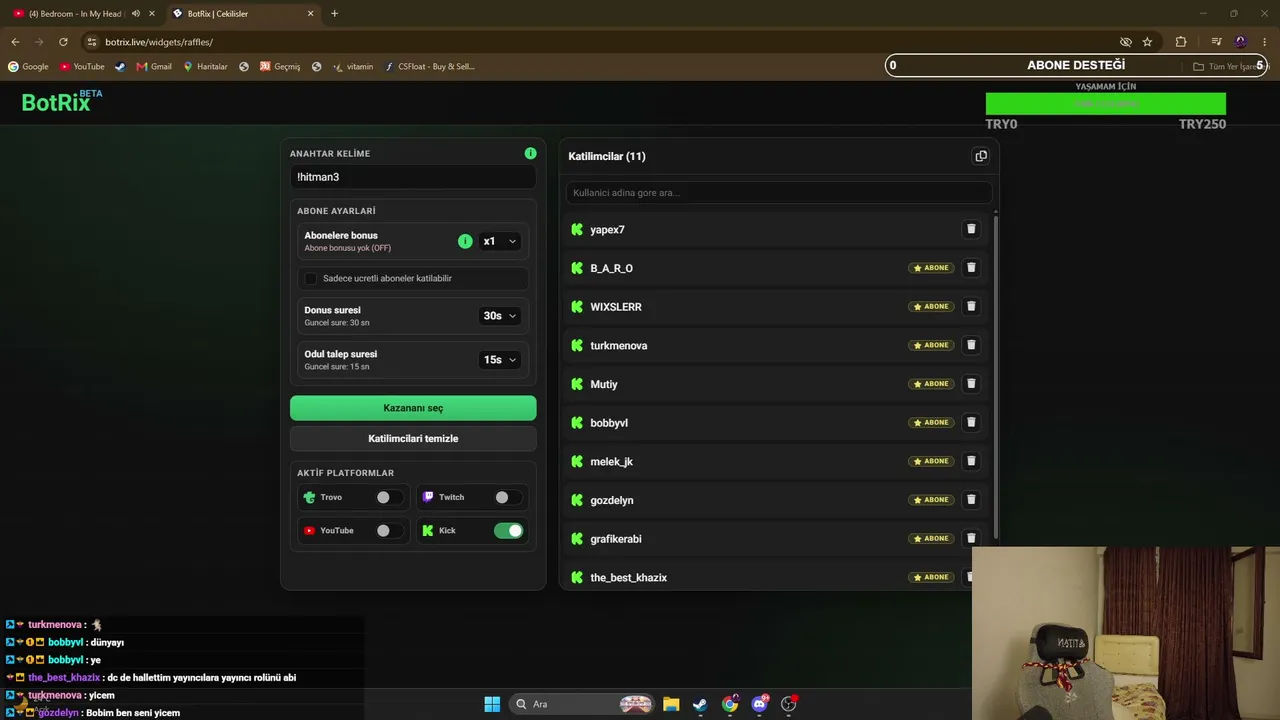Delete participant Mutiy via trash icon
This screenshot has height=720, width=1280.
(970, 384)
